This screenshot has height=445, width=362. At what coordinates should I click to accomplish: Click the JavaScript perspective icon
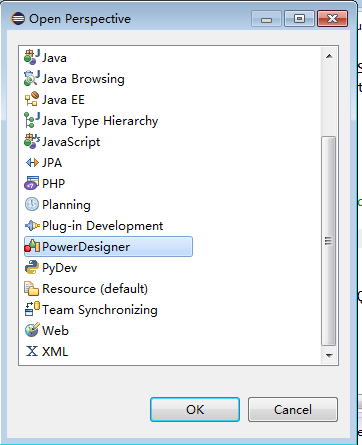pyautogui.click(x=32, y=141)
